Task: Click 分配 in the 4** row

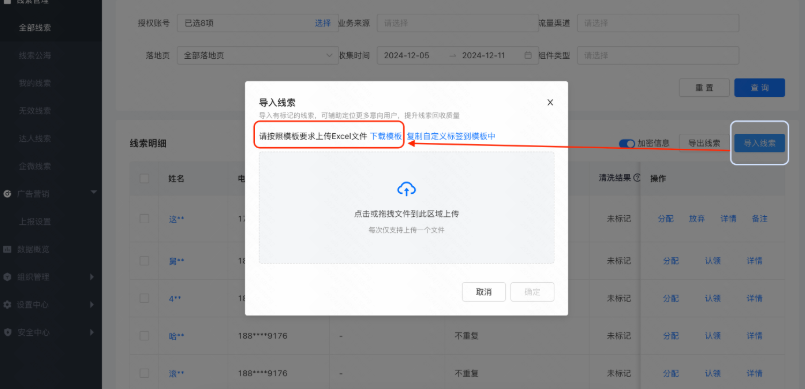Action: 670,298
